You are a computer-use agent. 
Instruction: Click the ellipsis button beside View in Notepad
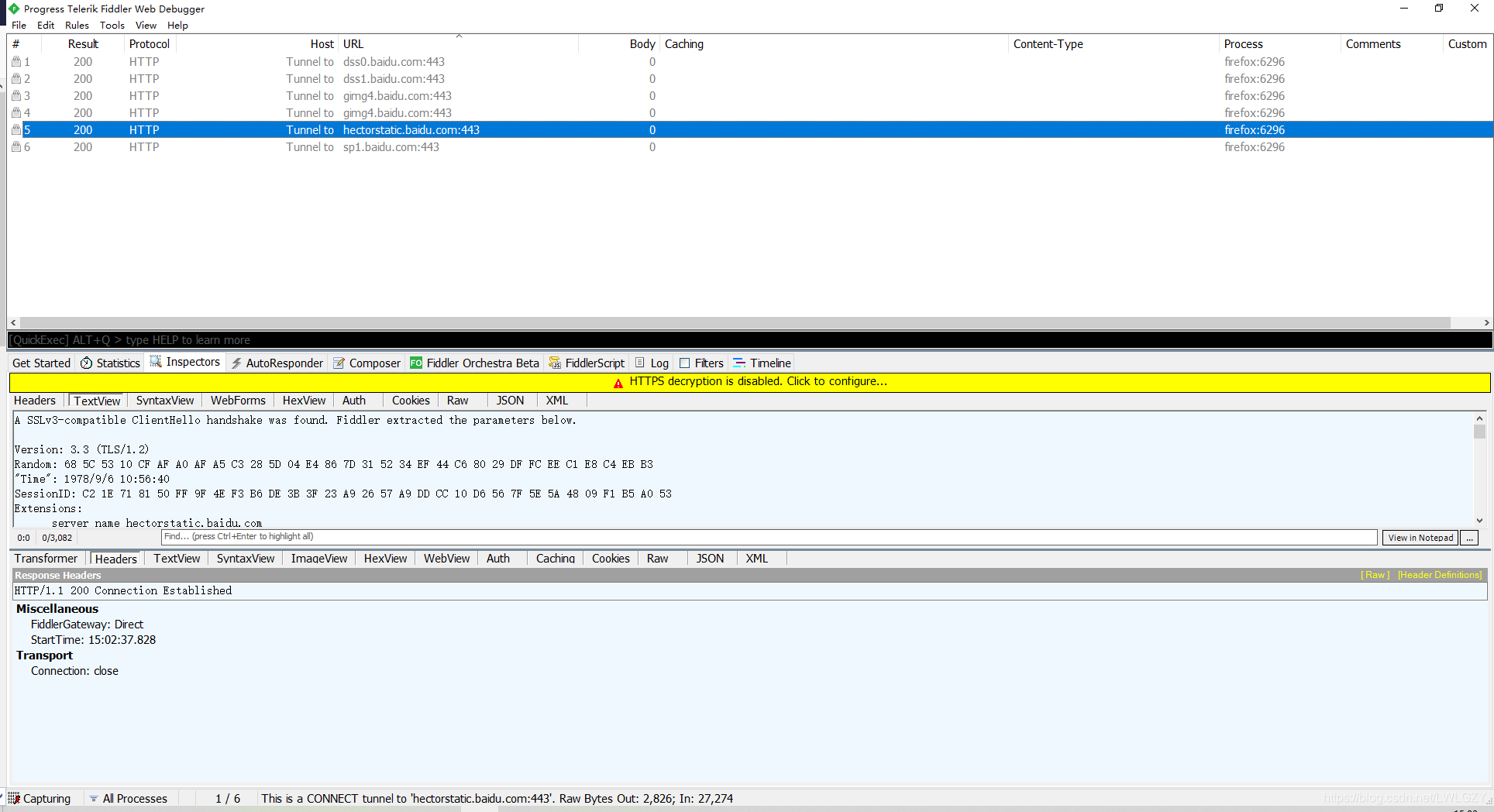point(1470,538)
